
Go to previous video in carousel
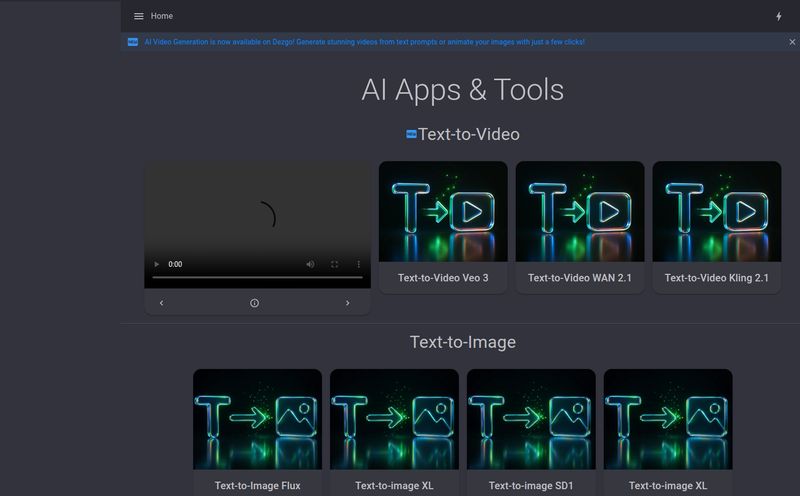[161, 303]
